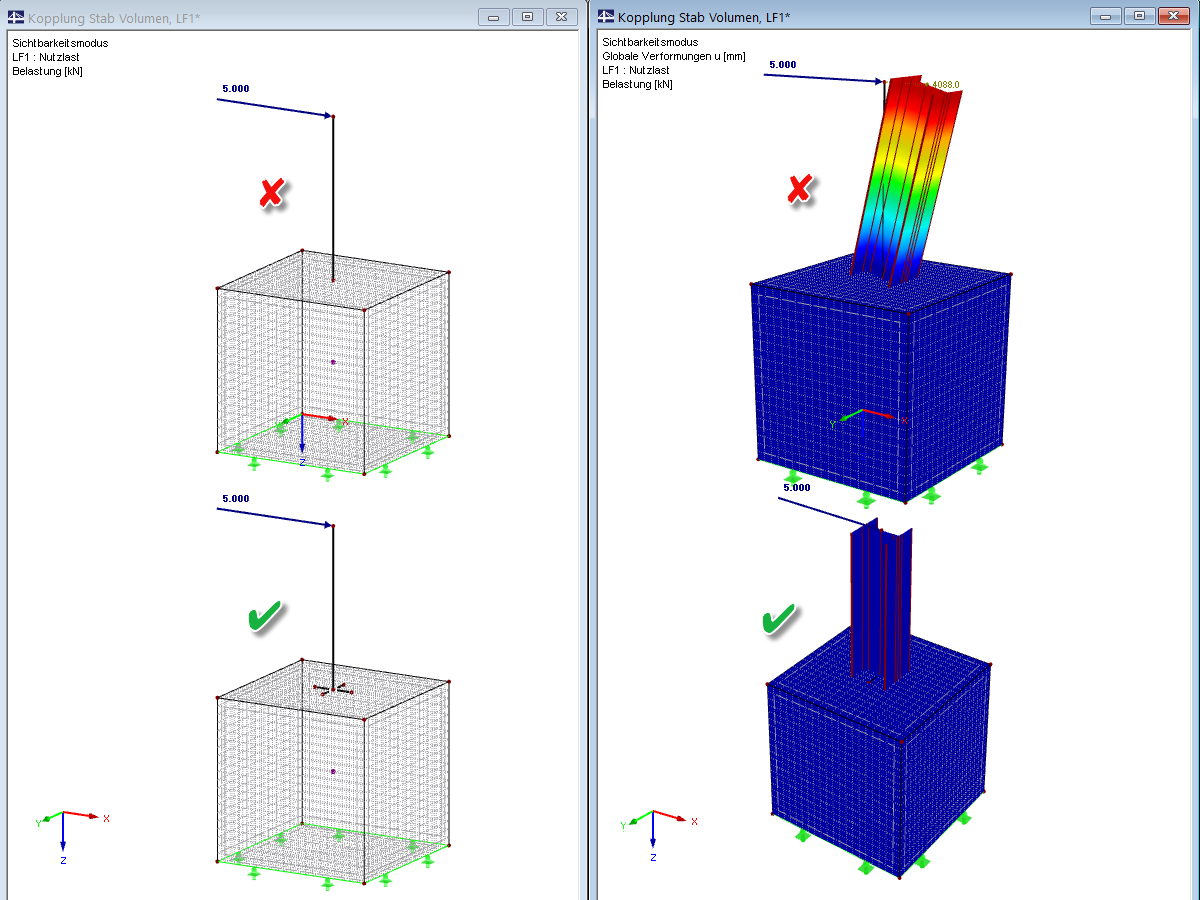1200x900 pixels.
Task: Select the 5.000 load value above the deformed column
Action: (782, 65)
